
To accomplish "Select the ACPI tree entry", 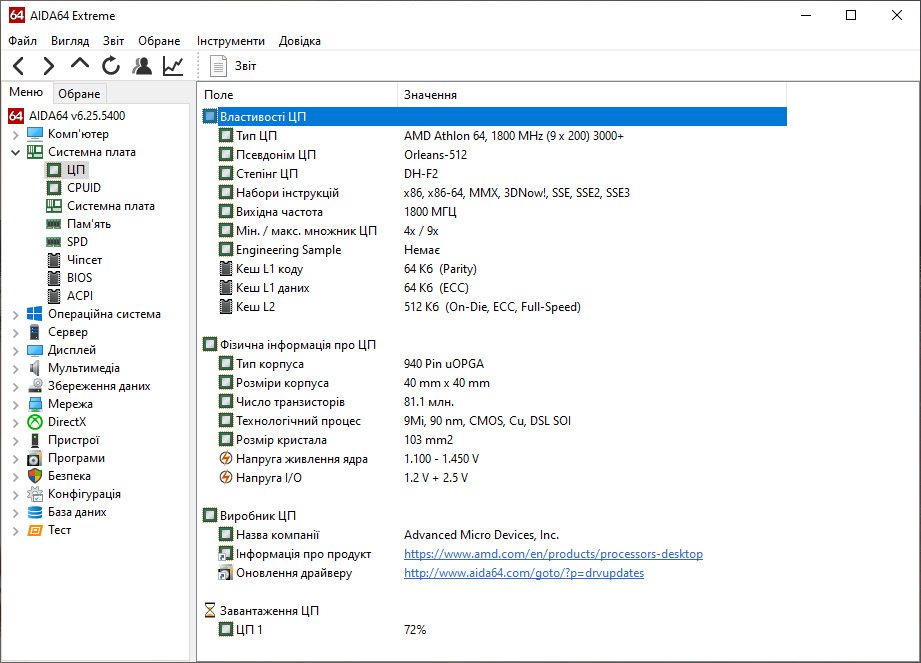I will point(80,296).
